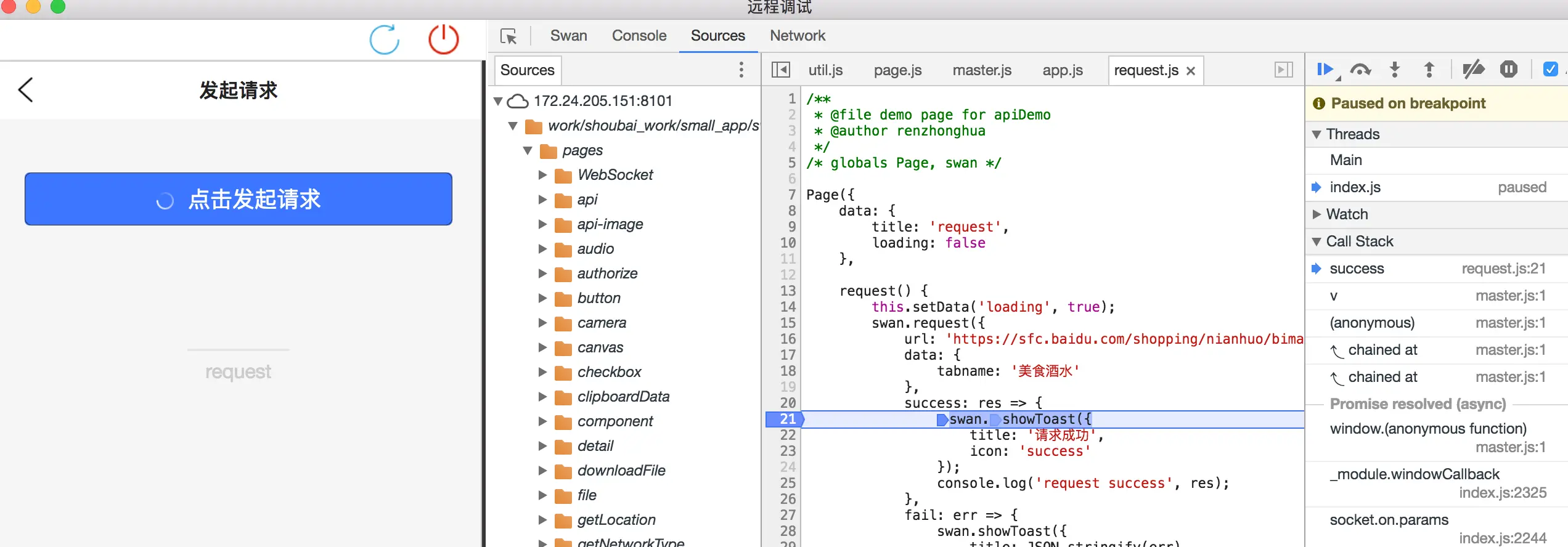Collapse the work/shoubai_work folder

coord(513,126)
